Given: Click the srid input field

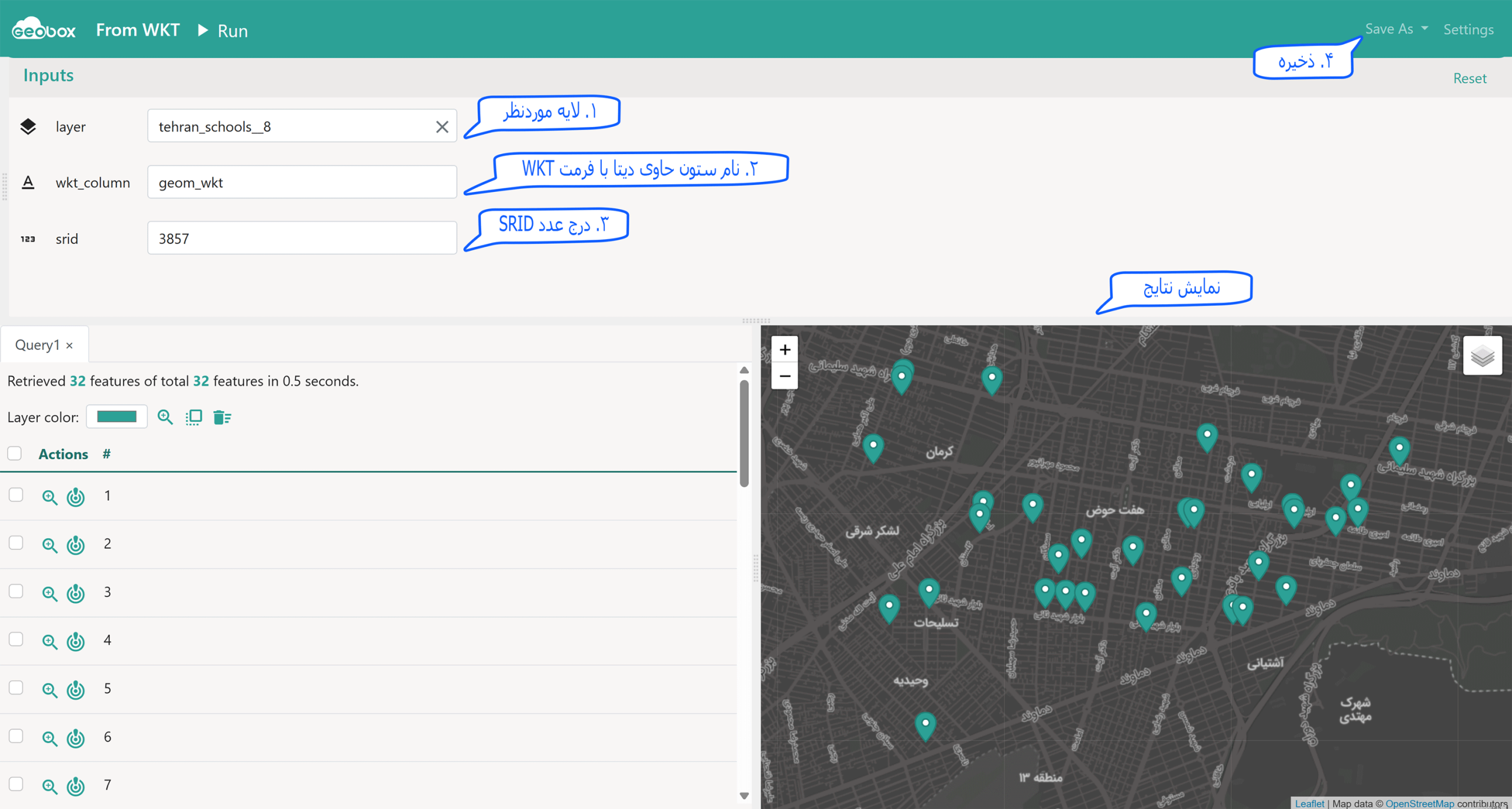Looking at the screenshot, I should coord(302,238).
